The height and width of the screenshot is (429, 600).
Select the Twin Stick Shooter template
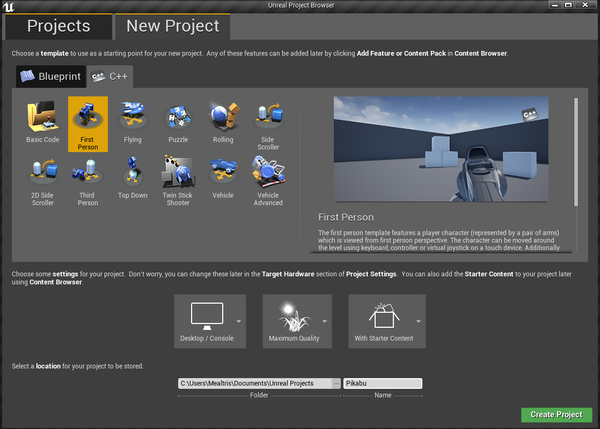[177, 180]
